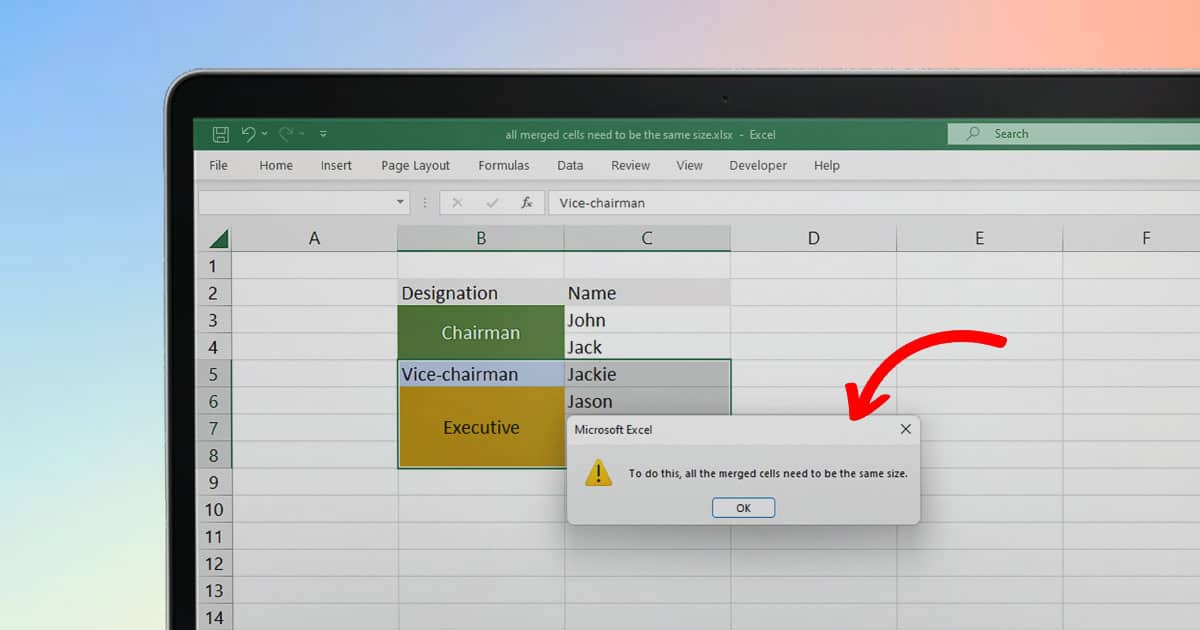This screenshot has height=630, width=1200.
Task: Click the Cancel X icon in formula bar
Action: click(457, 203)
